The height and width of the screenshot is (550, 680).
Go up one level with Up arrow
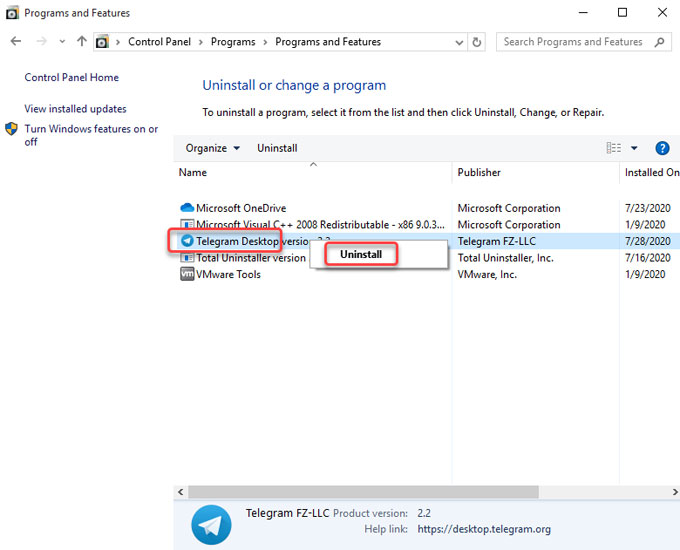coord(82,41)
